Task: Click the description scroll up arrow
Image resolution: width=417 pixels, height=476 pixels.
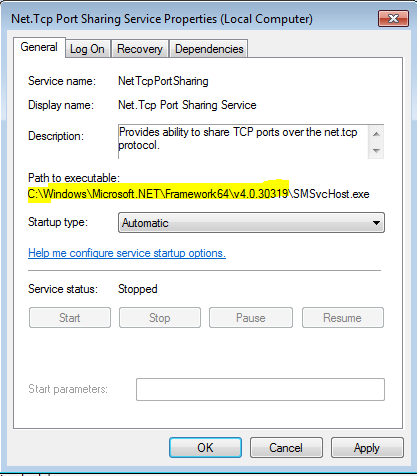Action: [x=376, y=134]
